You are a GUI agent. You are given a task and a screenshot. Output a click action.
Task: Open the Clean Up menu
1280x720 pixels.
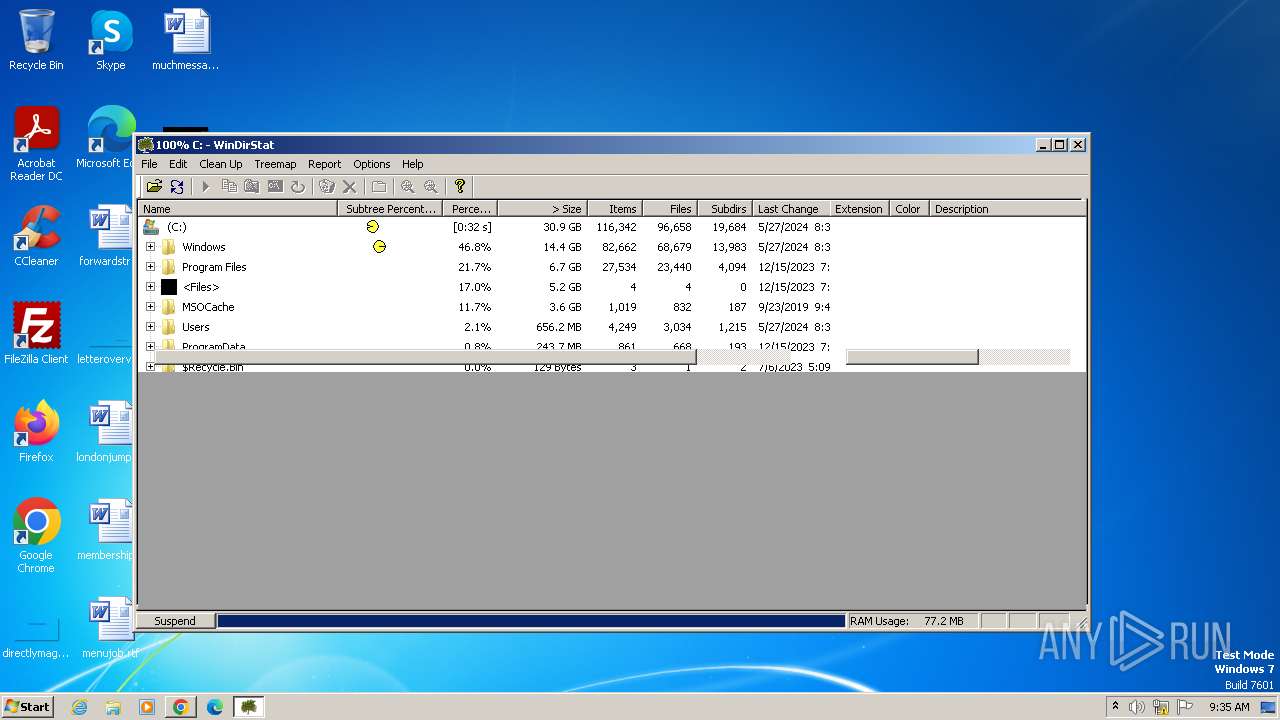tap(220, 164)
